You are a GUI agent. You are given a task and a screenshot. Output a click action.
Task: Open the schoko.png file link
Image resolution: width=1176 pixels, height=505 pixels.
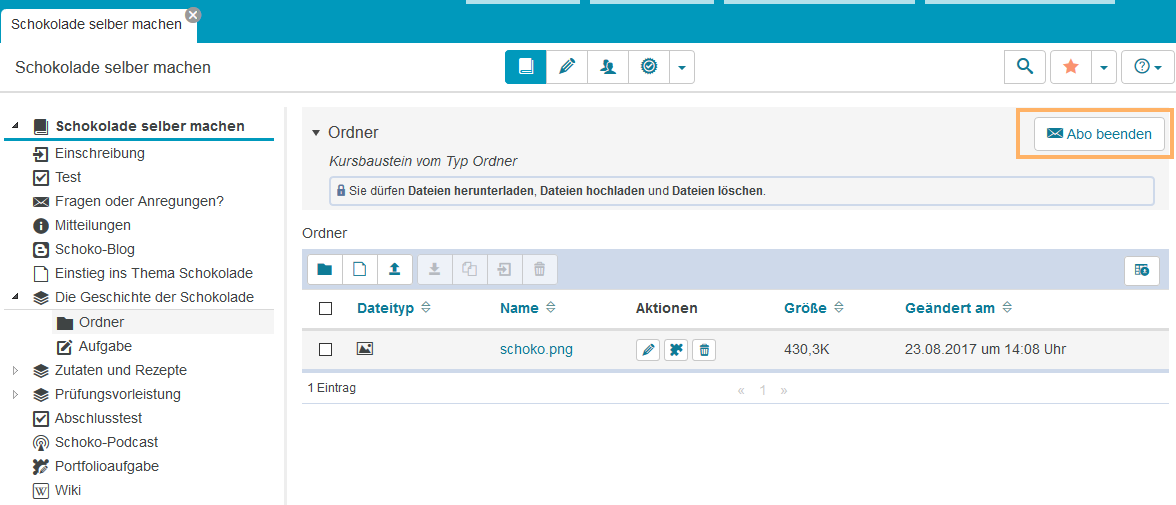coord(536,349)
